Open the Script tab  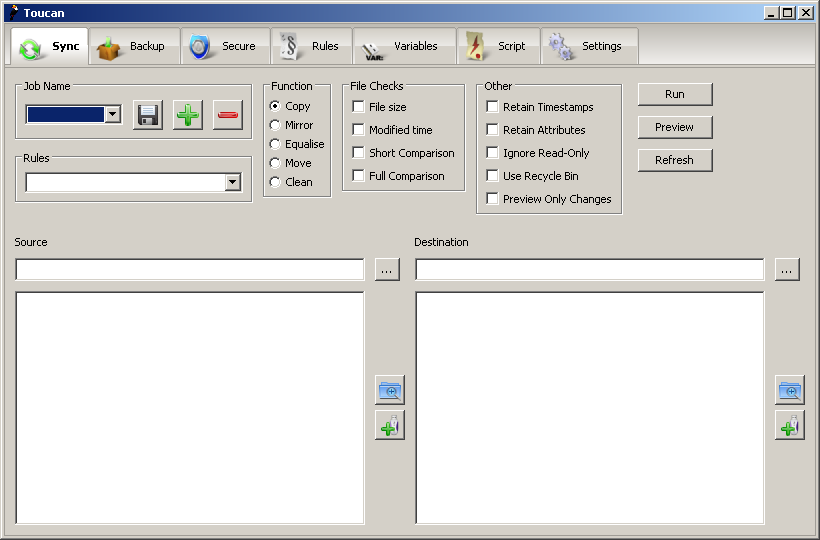point(498,47)
